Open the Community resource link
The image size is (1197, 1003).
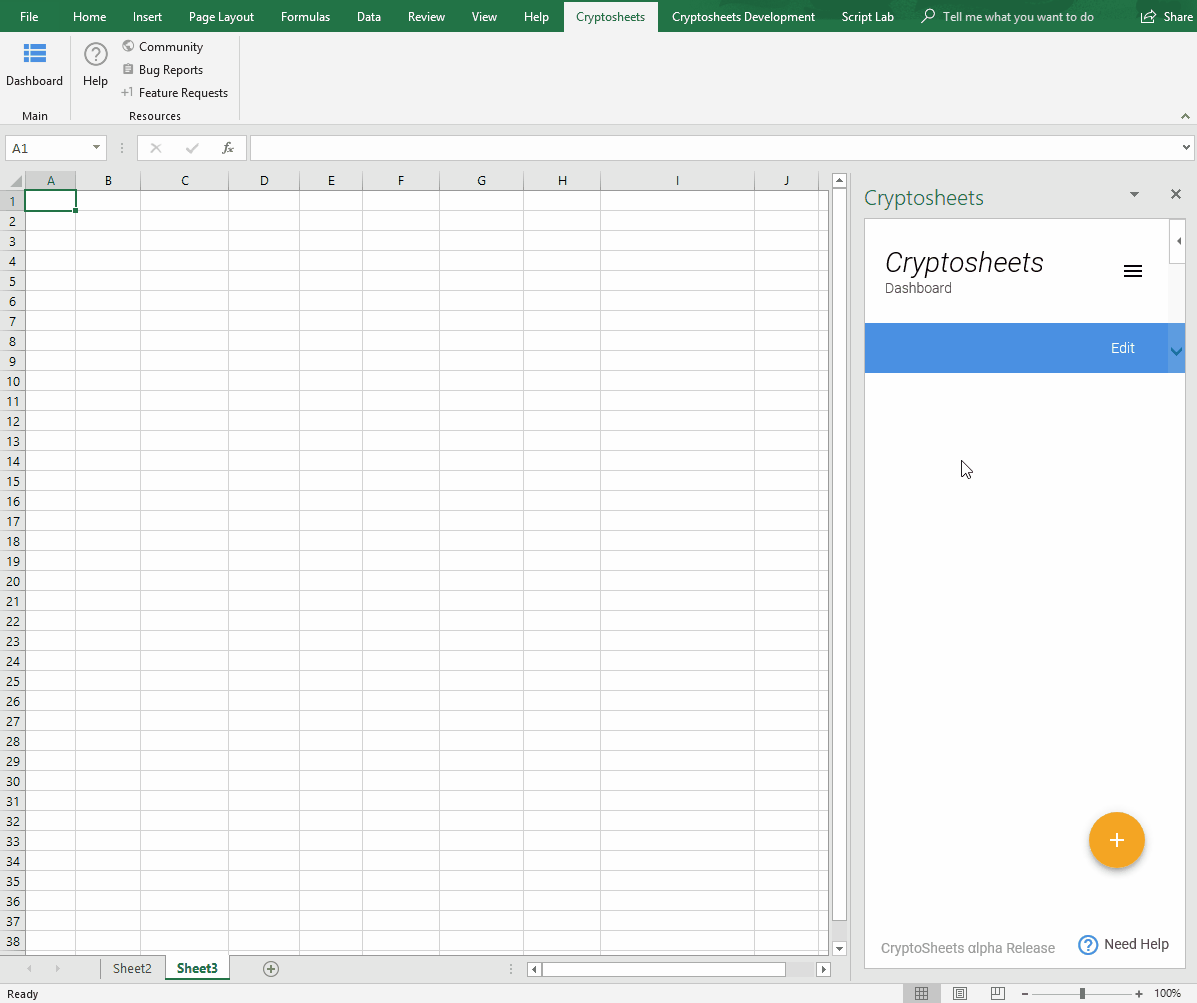pos(163,47)
